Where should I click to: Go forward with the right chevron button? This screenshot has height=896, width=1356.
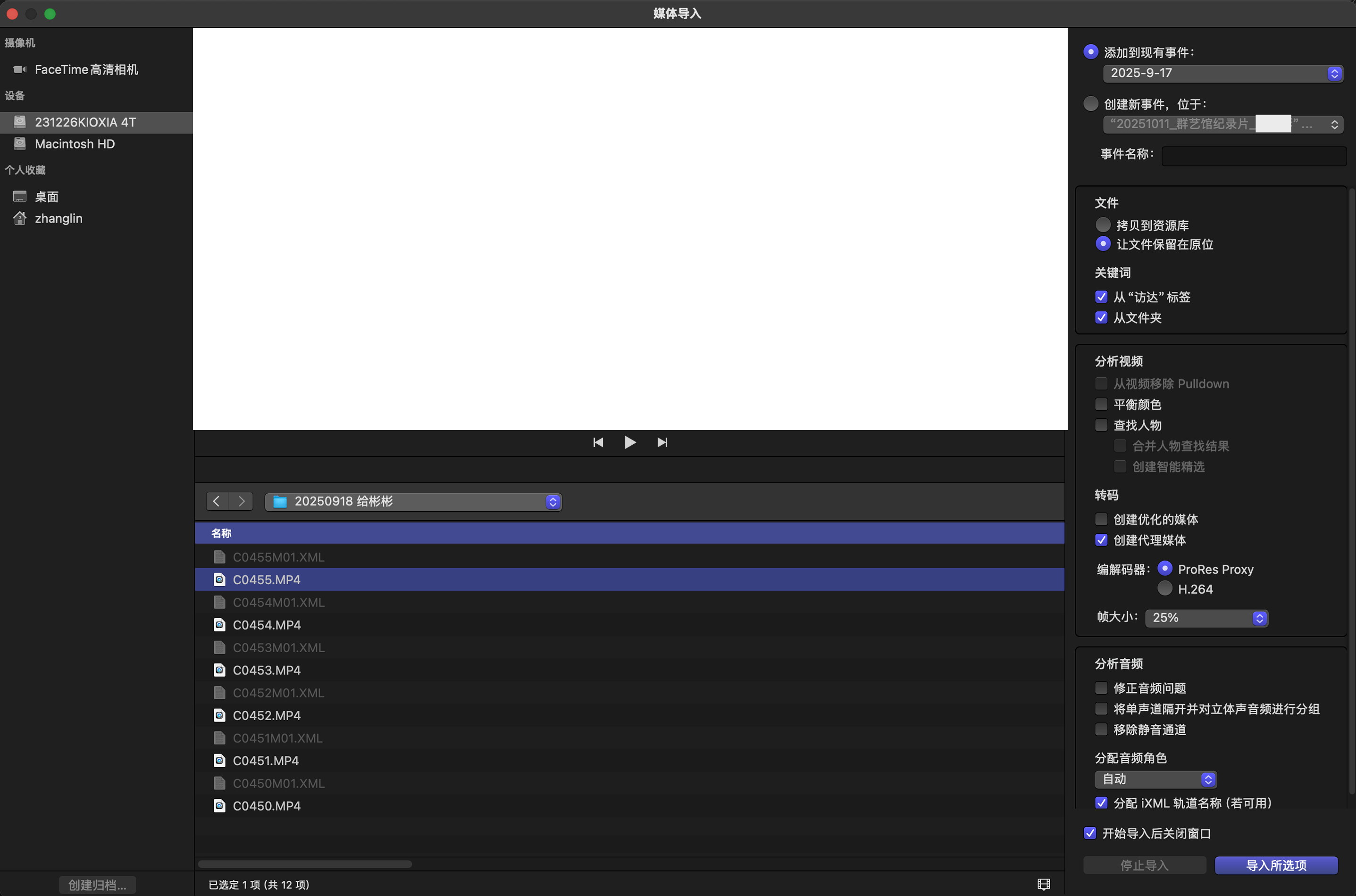(241, 501)
